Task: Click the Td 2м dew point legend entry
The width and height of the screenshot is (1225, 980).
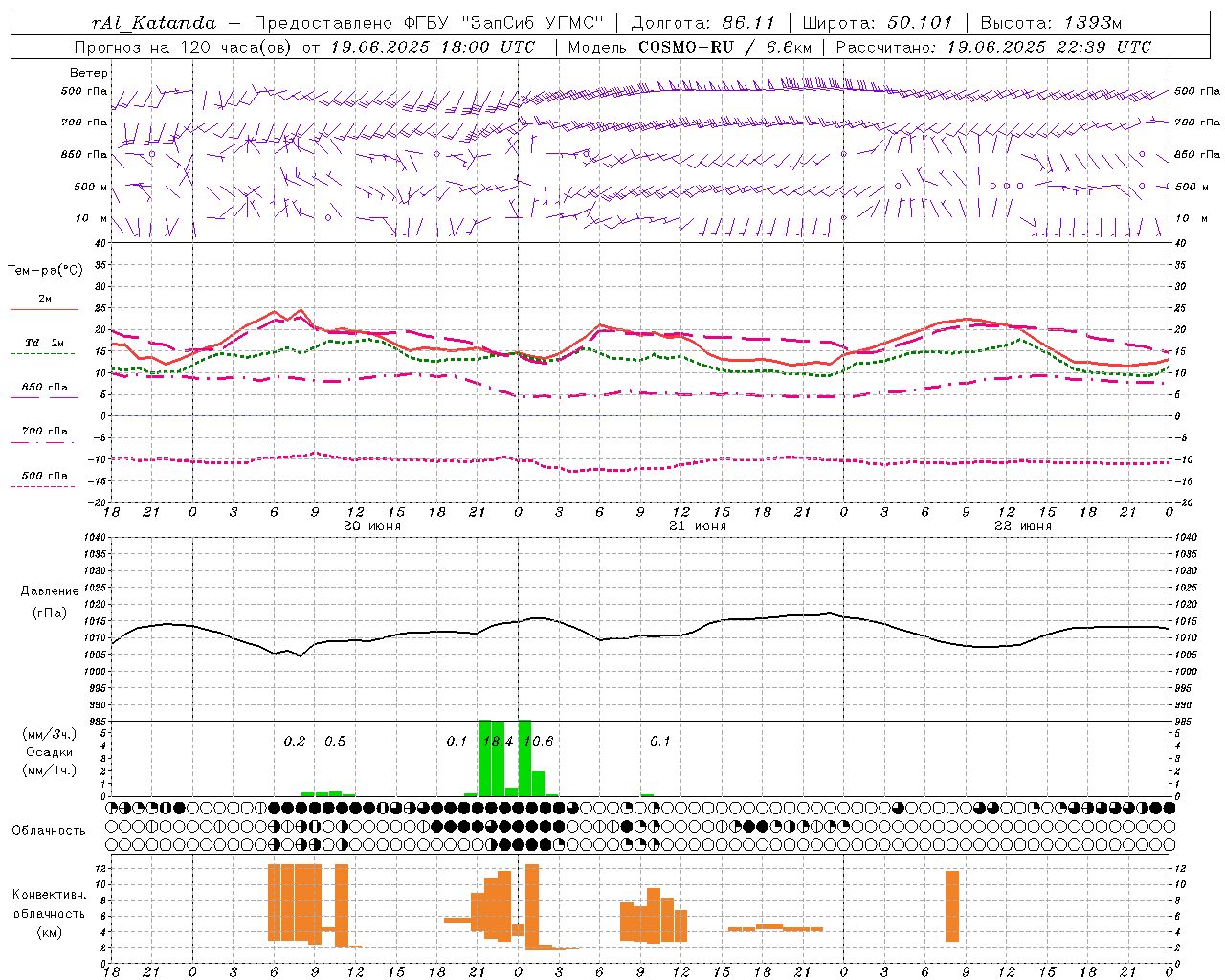Action: pyautogui.click(x=45, y=343)
